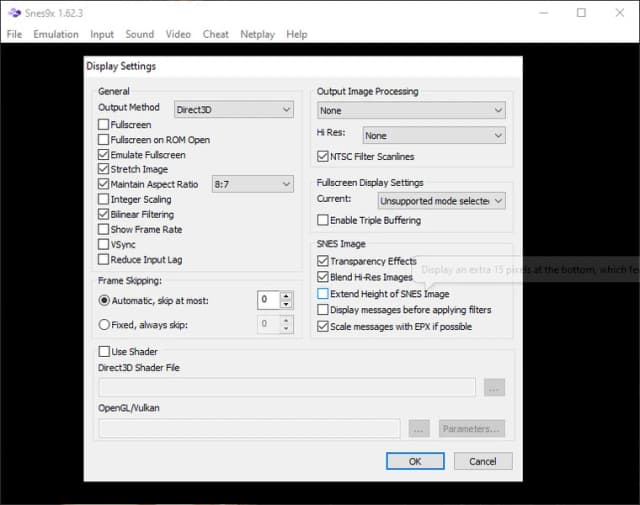The image size is (640, 505).
Task: Enable Triple Buffering checkbox
Action: [x=322, y=220]
